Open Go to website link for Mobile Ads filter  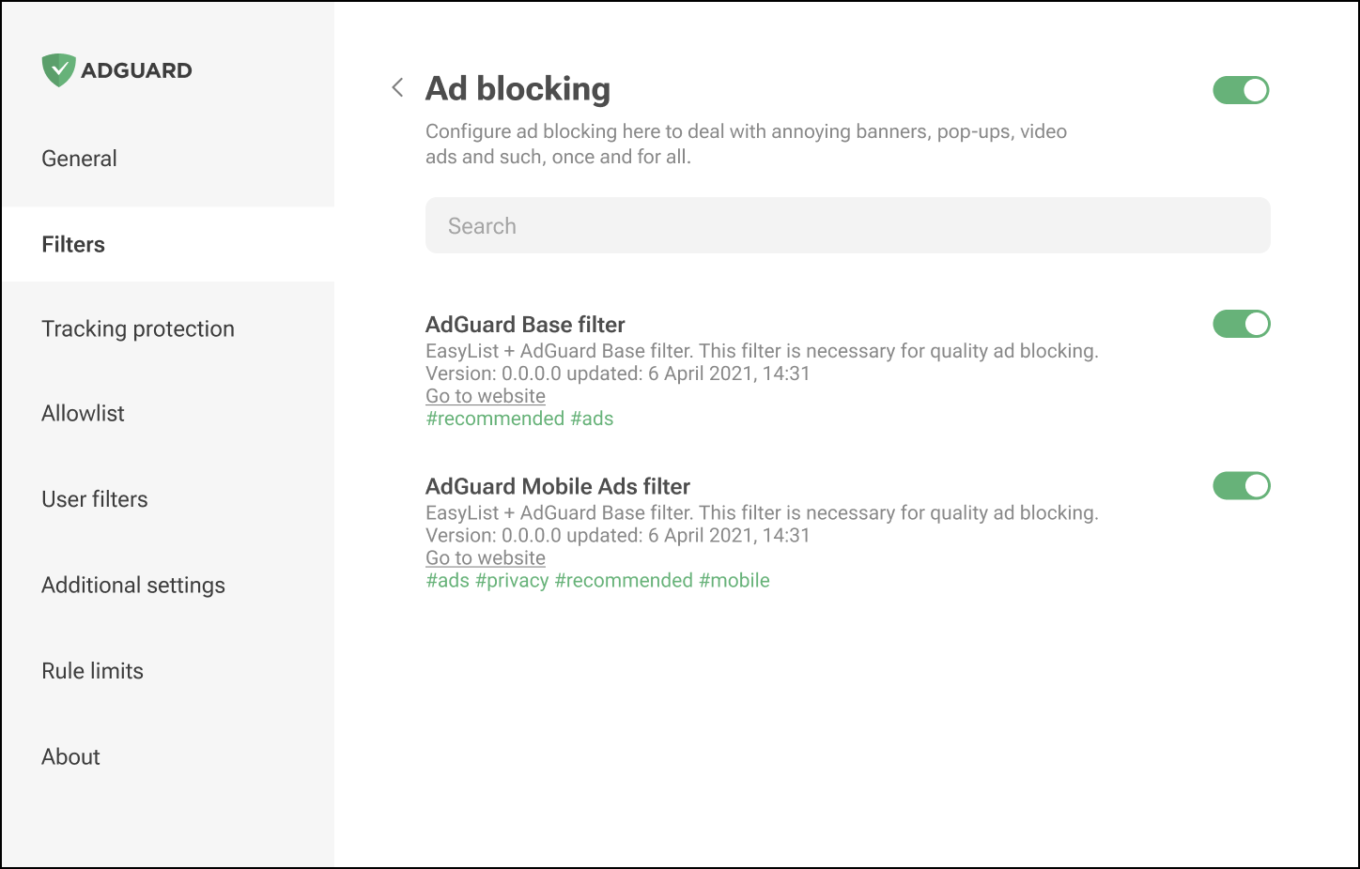pyautogui.click(x=485, y=558)
